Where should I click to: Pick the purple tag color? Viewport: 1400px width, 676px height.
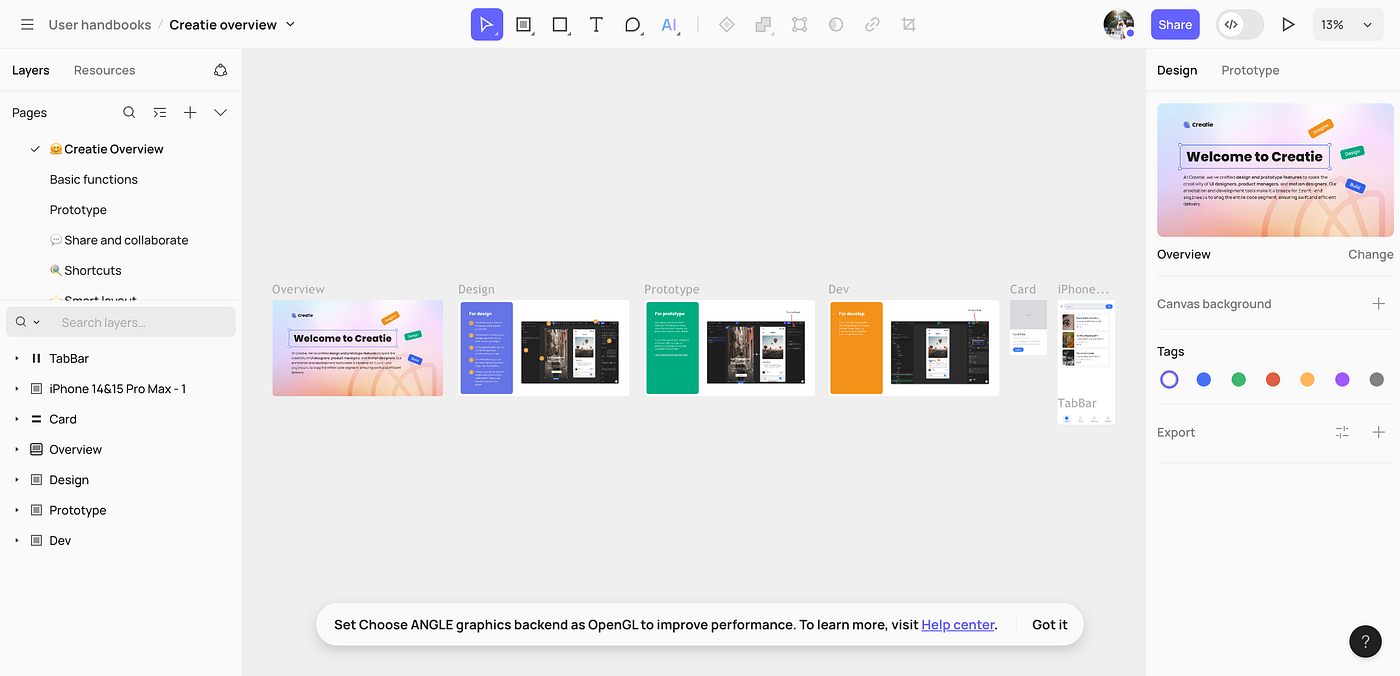(x=1342, y=379)
